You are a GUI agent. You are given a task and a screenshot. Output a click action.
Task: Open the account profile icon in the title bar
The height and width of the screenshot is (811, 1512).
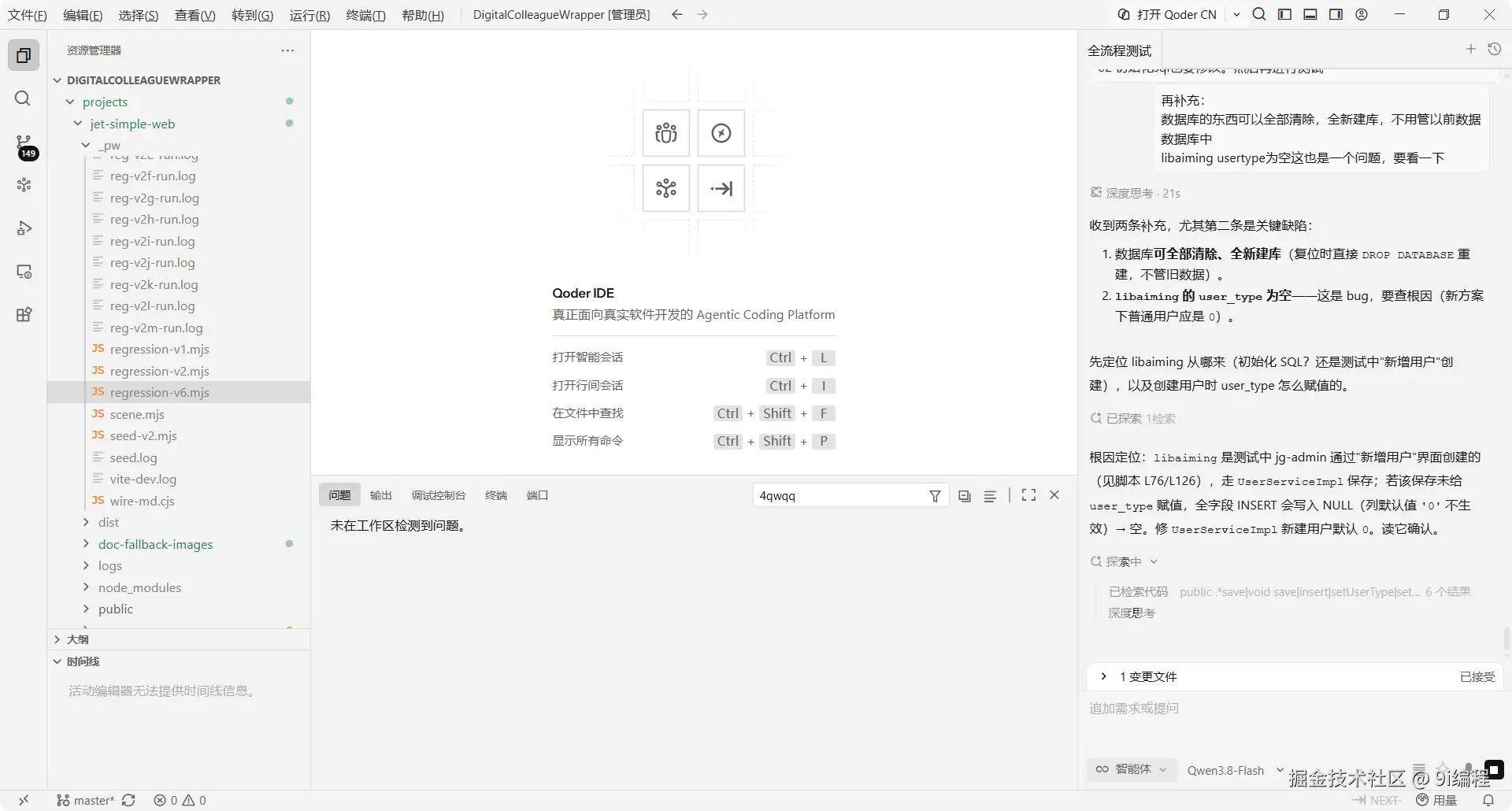pos(1362,14)
